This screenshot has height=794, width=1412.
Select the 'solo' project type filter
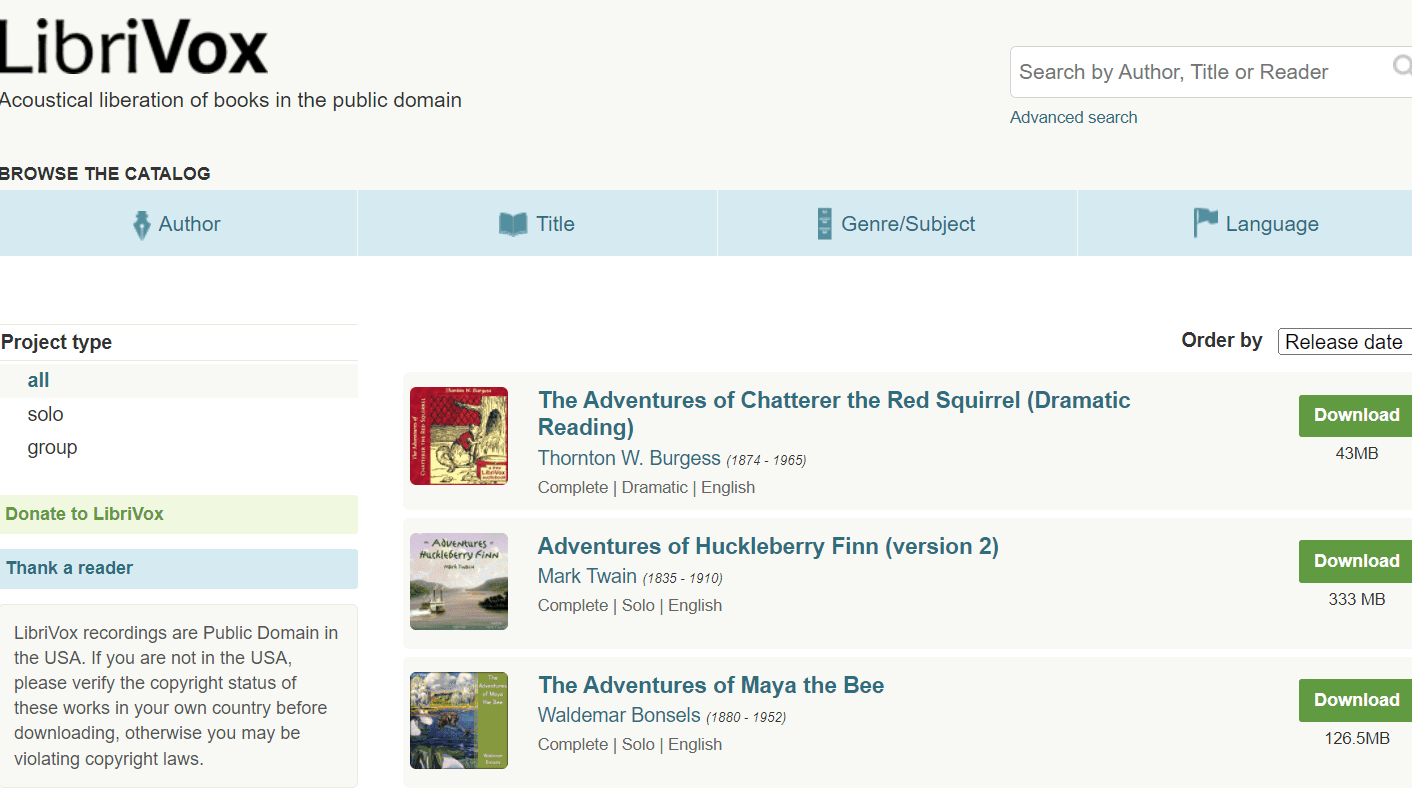[45, 414]
